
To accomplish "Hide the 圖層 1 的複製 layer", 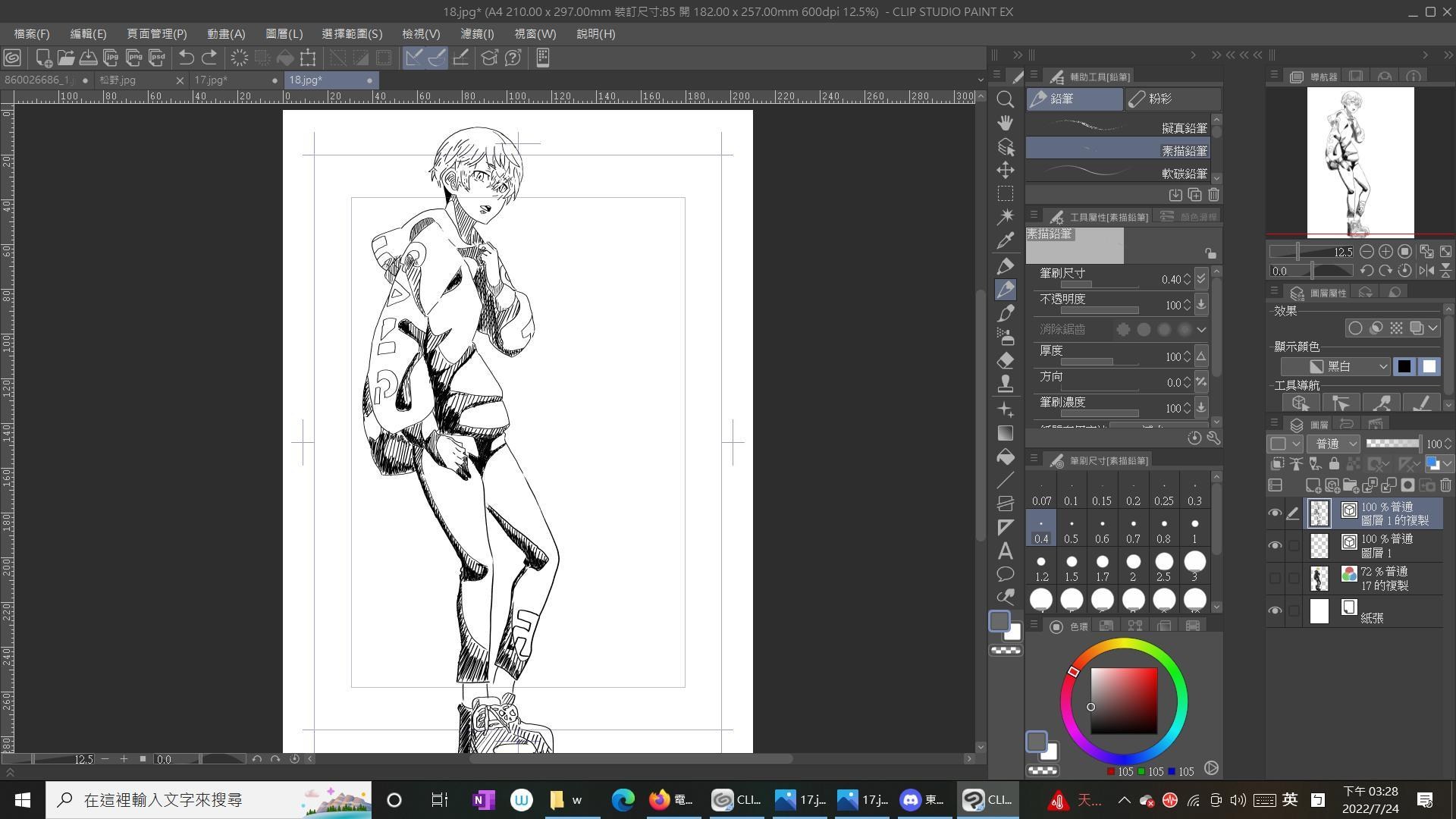I will coord(1275,513).
